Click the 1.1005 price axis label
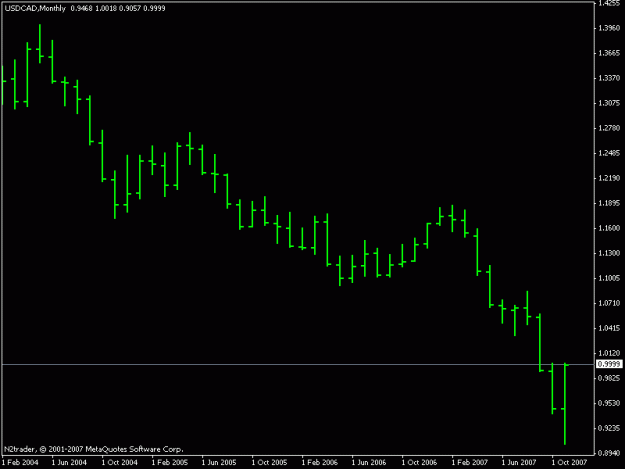The image size is (625, 469). [609, 278]
